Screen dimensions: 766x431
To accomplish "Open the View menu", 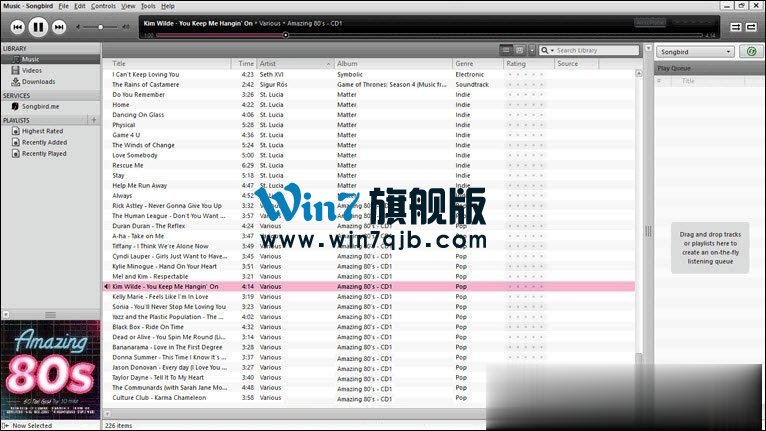I will point(128,6).
